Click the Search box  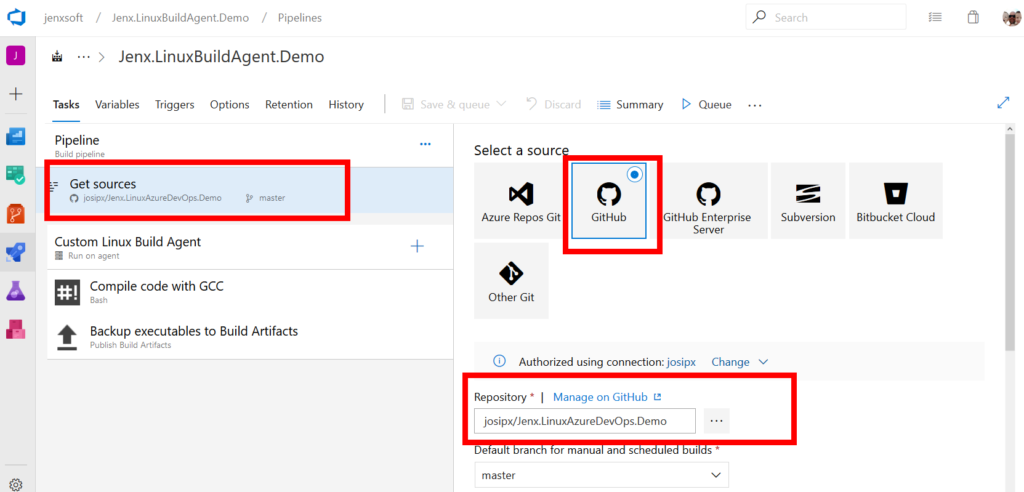click(x=825, y=18)
